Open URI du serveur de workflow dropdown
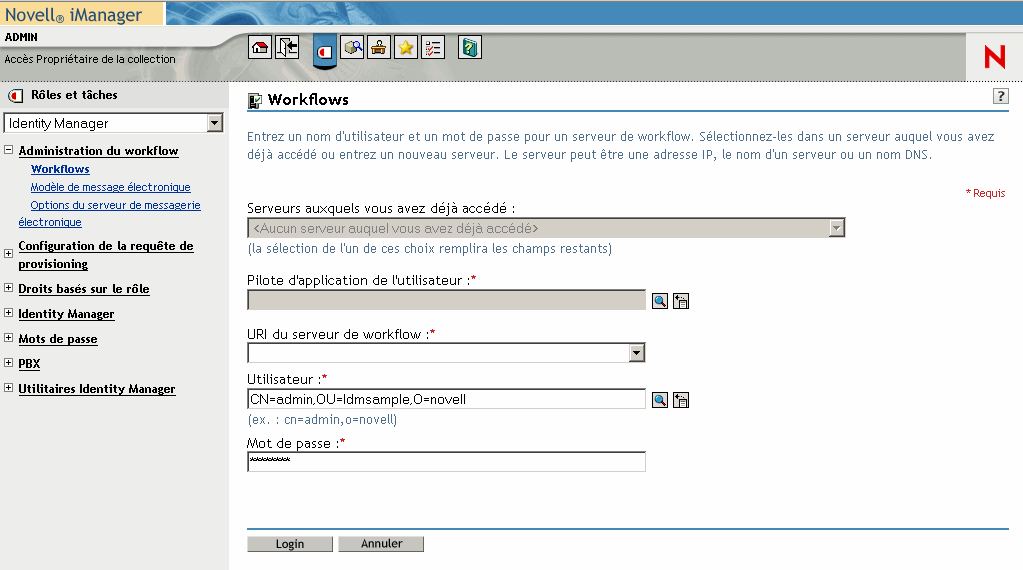This screenshot has height=570, width=1023. pos(637,353)
